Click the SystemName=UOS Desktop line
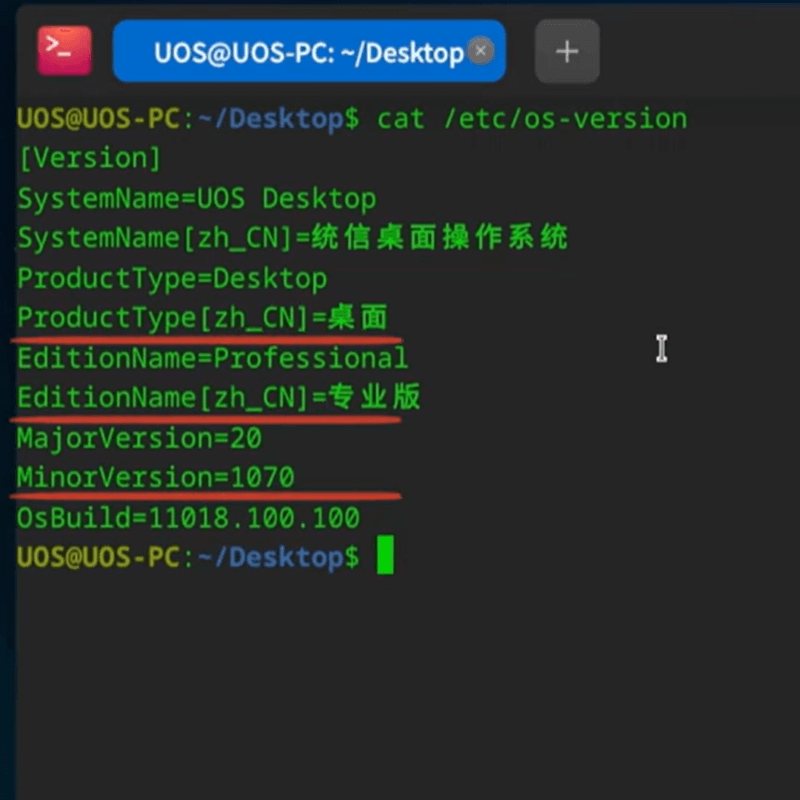 pos(196,198)
